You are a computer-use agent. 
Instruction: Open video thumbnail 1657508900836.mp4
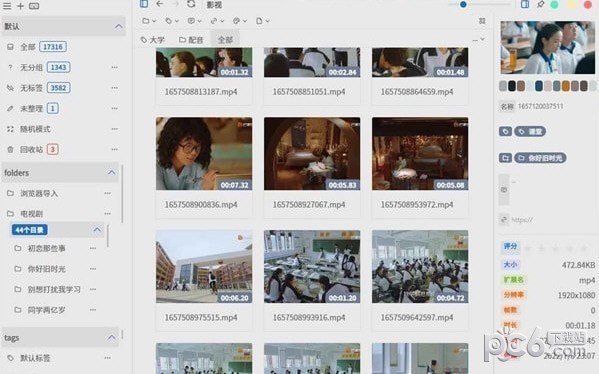click(x=204, y=154)
